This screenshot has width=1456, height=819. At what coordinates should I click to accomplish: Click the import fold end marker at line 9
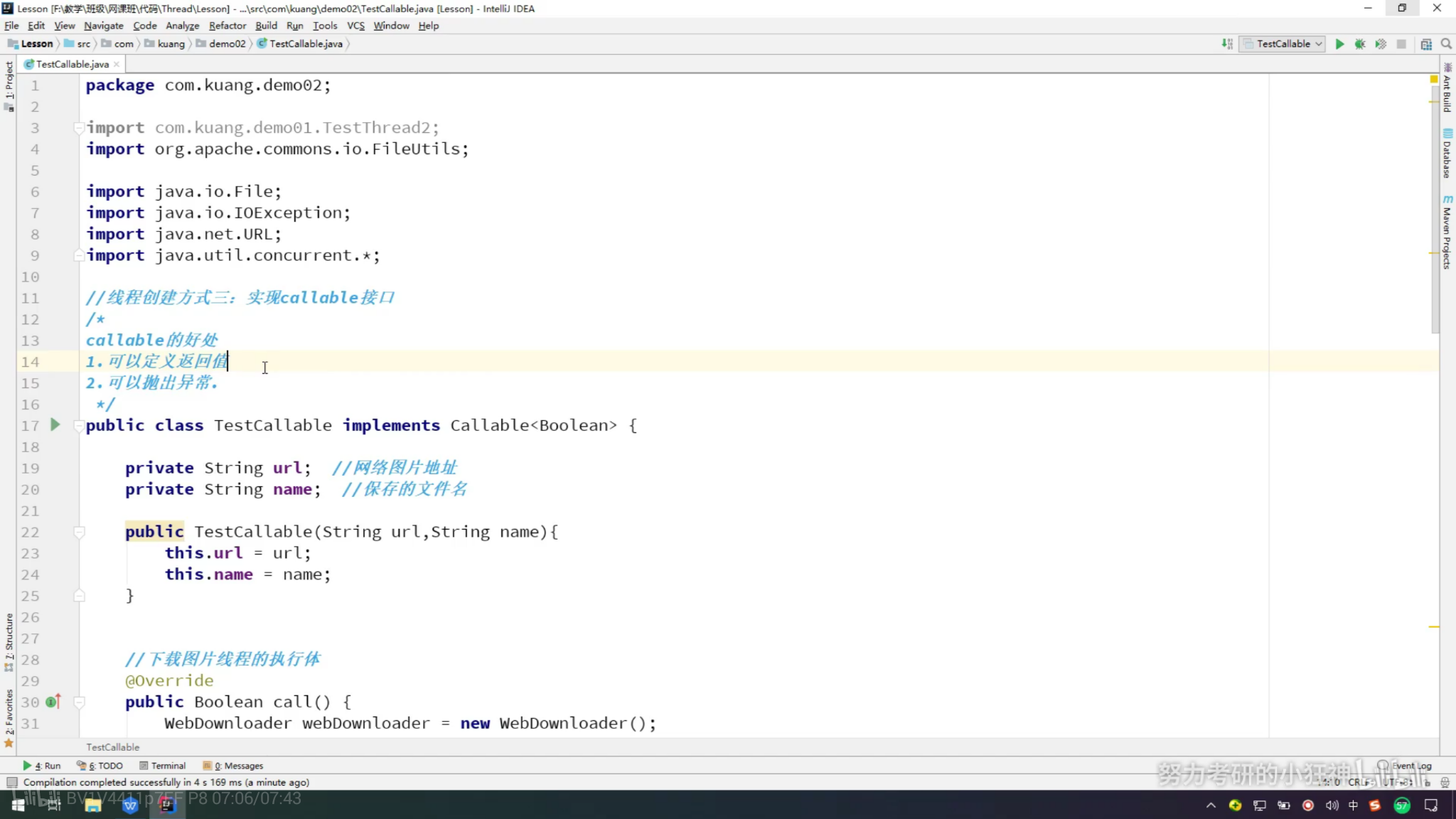point(79,255)
